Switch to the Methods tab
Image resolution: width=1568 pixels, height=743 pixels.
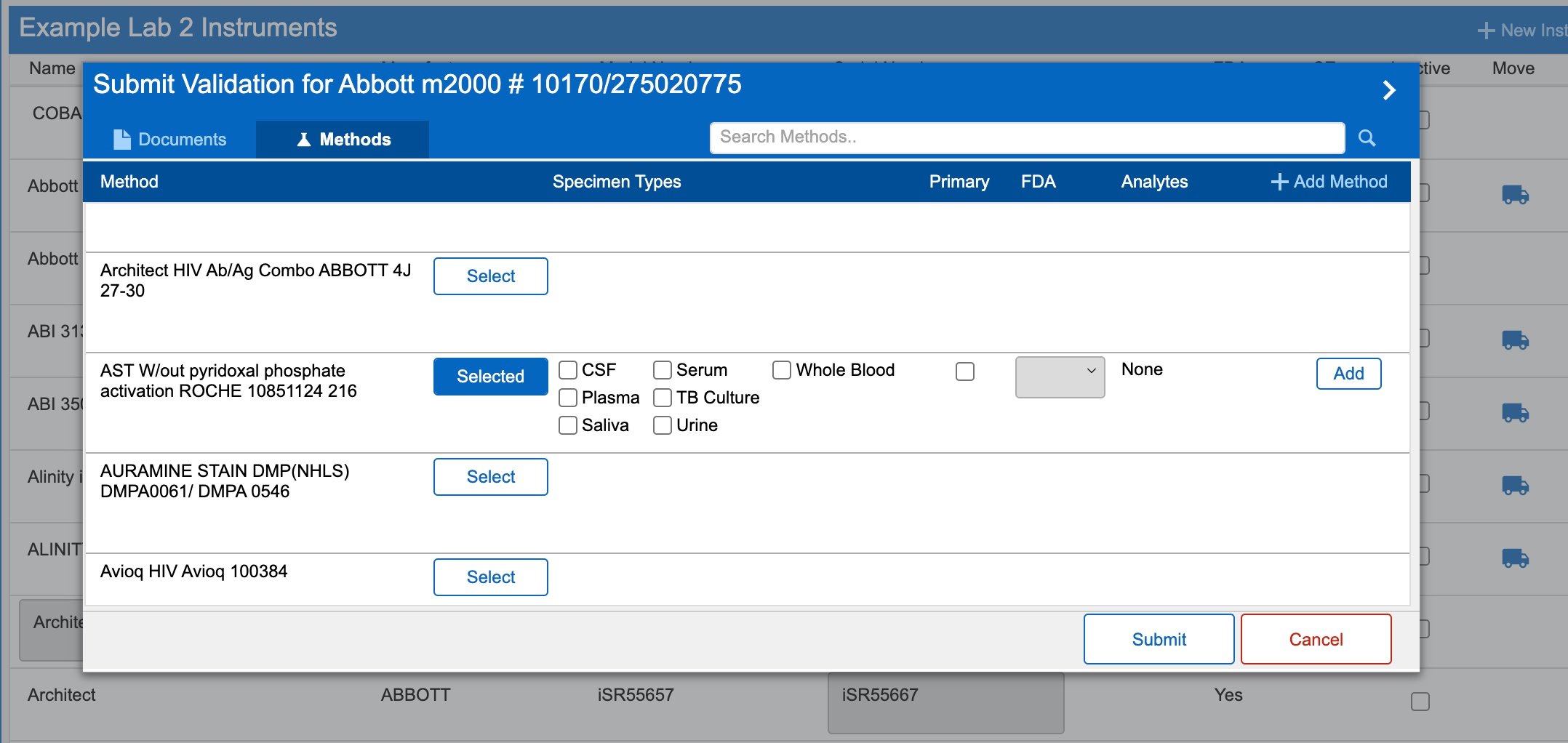(343, 139)
